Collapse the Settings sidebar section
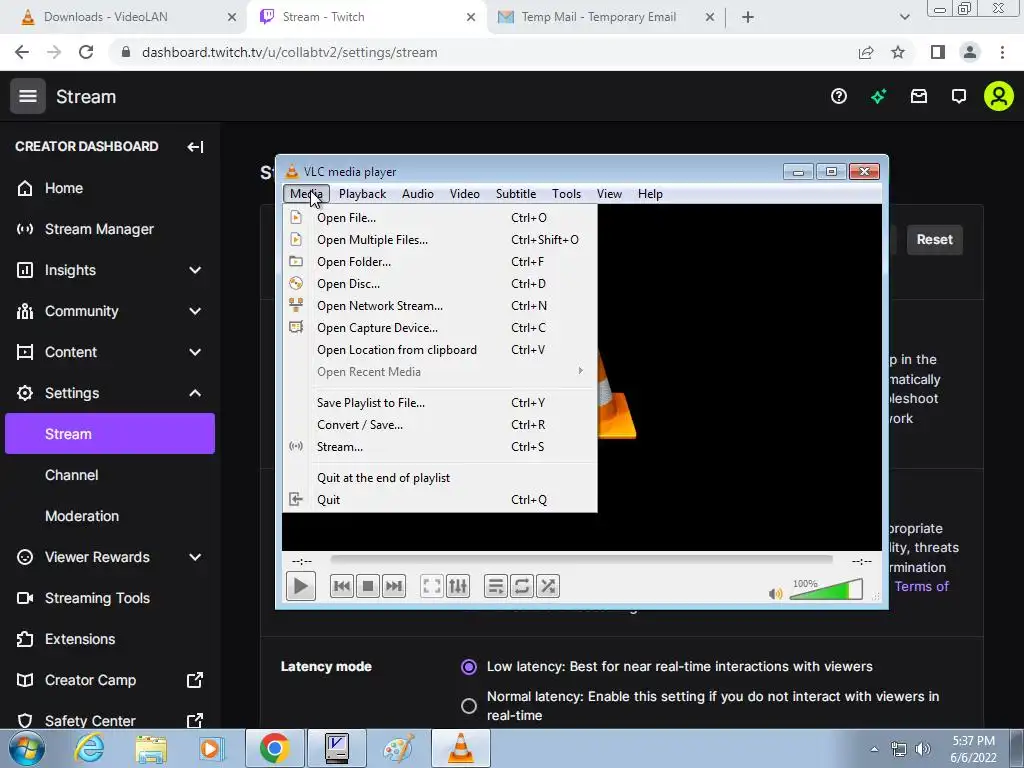1024x768 pixels. pos(195,393)
